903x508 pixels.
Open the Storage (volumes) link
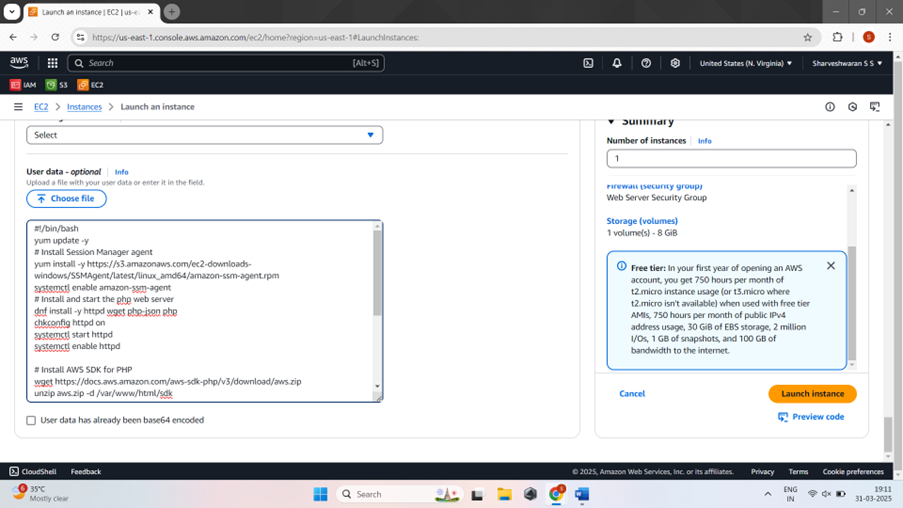coord(642,221)
